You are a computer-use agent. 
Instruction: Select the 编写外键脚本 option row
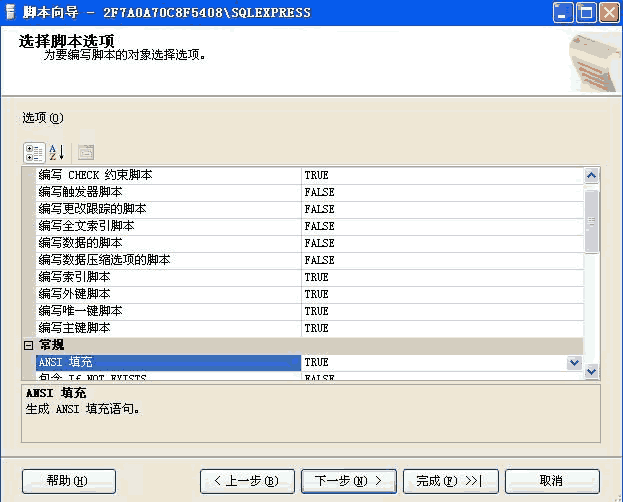pos(165,294)
